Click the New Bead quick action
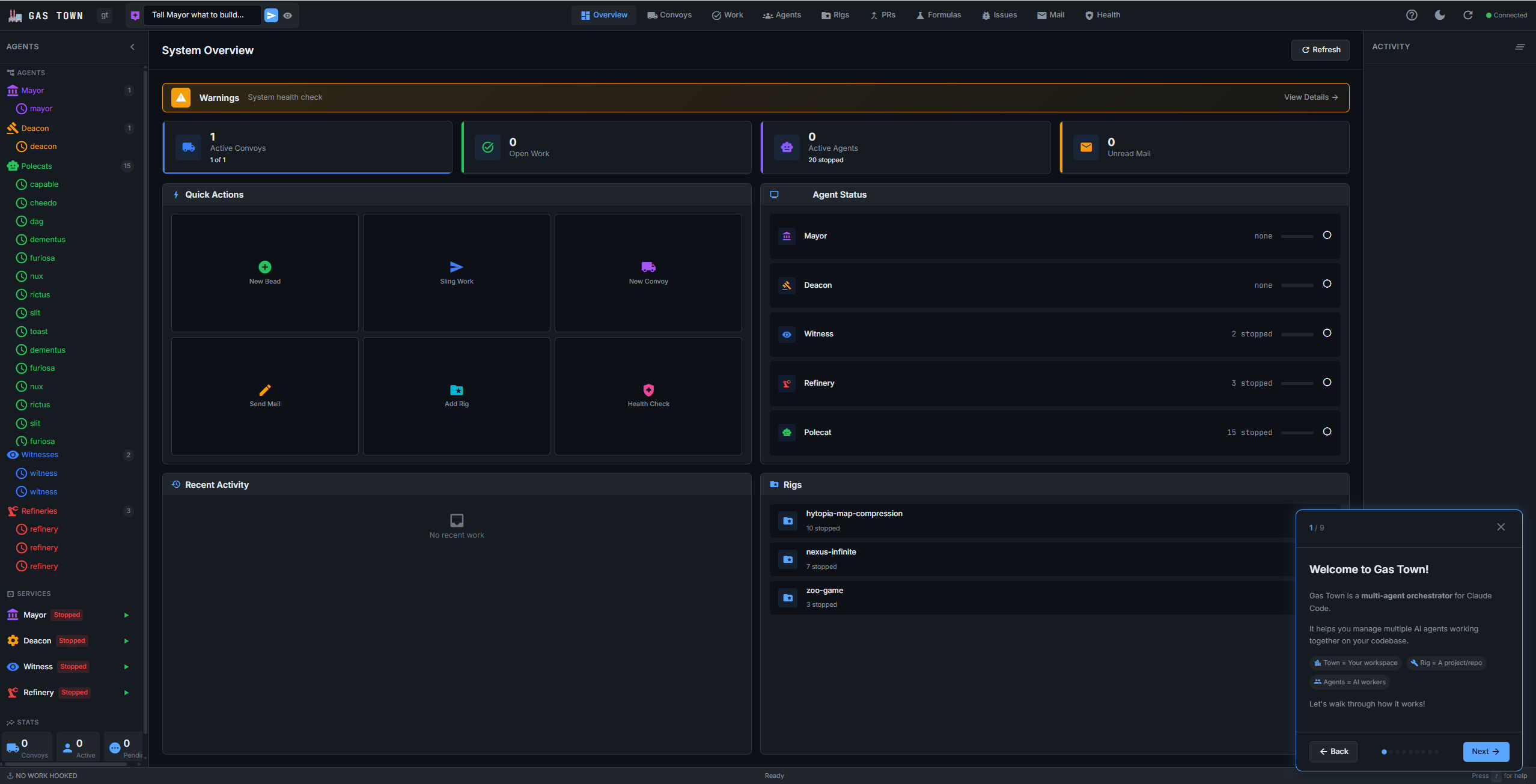1536x784 pixels. (x=264, y=272)
